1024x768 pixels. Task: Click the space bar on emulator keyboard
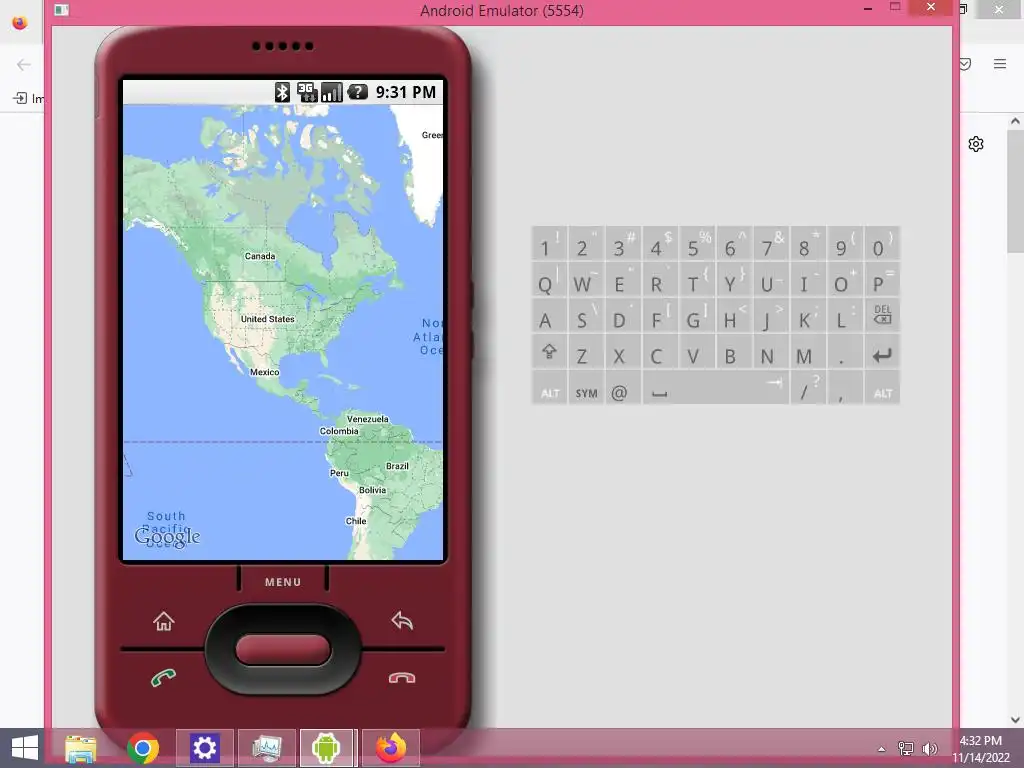[715, 390]
